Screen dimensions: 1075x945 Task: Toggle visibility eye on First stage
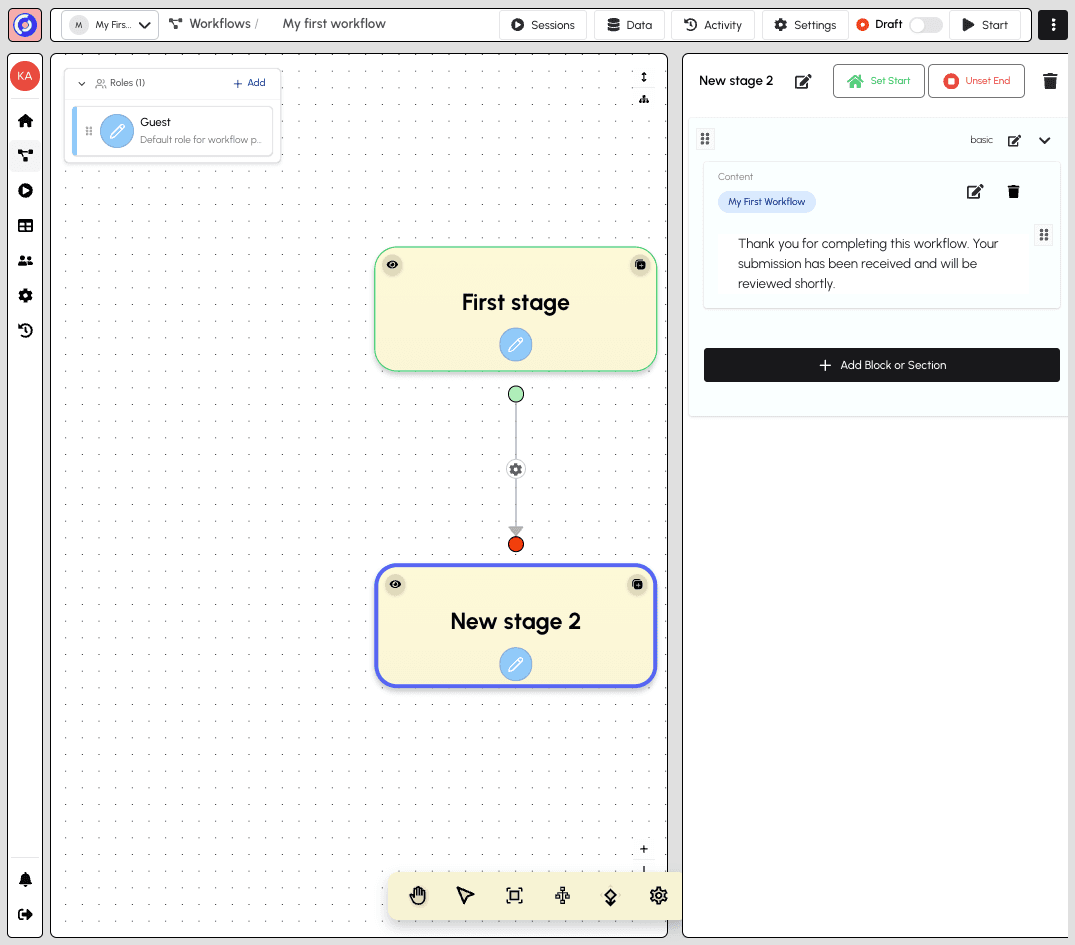coord(393,265)
